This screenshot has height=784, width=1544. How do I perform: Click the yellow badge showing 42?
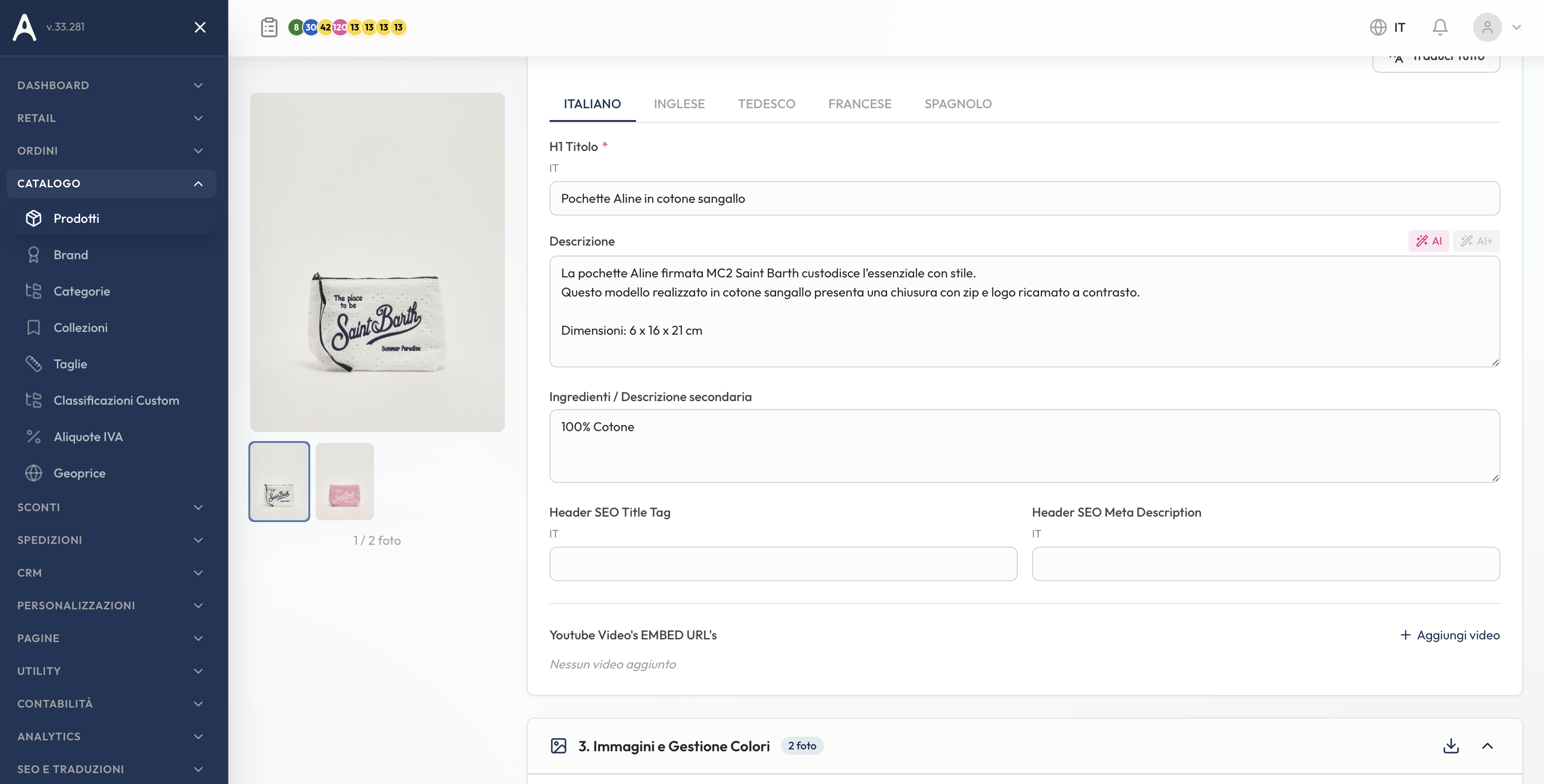click(325, 27)
